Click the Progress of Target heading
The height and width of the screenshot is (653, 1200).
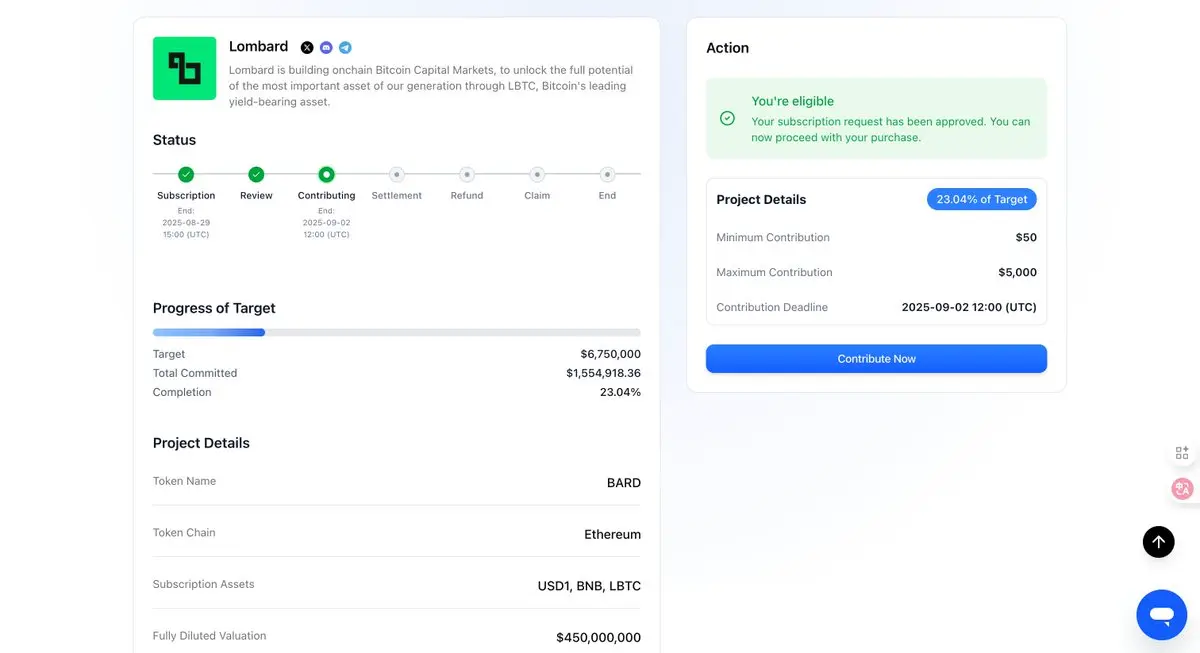click(214, 308)
